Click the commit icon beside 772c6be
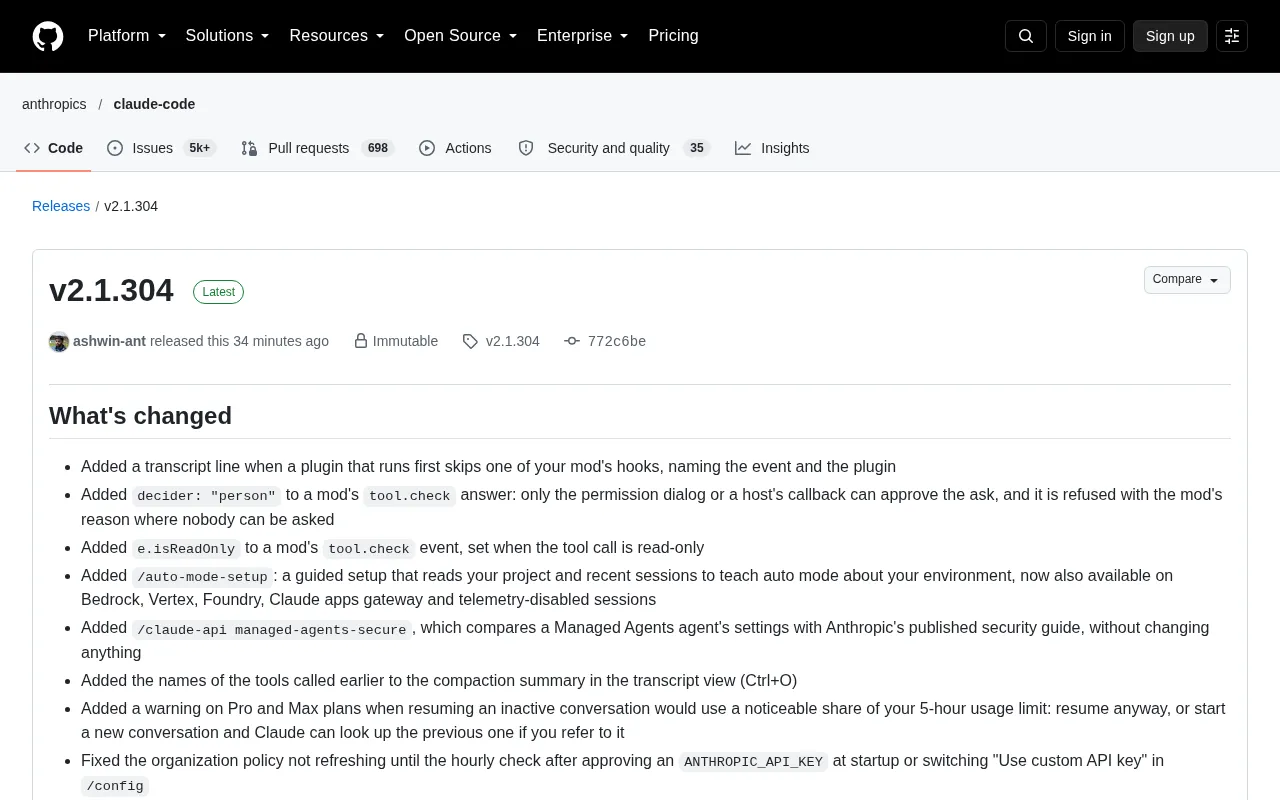 pos(572,342)
